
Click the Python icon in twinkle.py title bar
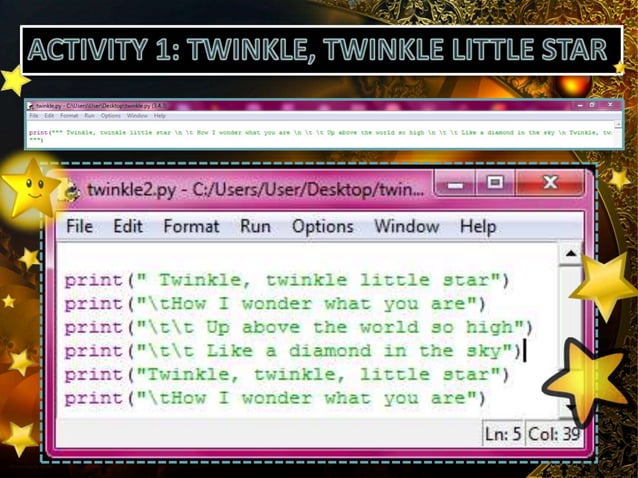point(31,106)
